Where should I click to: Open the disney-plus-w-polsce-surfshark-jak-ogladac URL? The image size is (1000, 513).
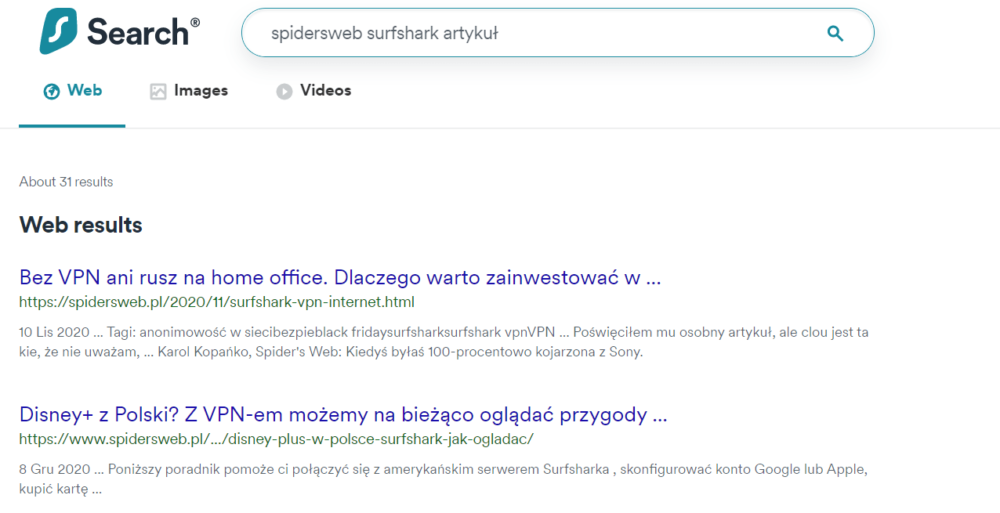[x=276, y=439]
